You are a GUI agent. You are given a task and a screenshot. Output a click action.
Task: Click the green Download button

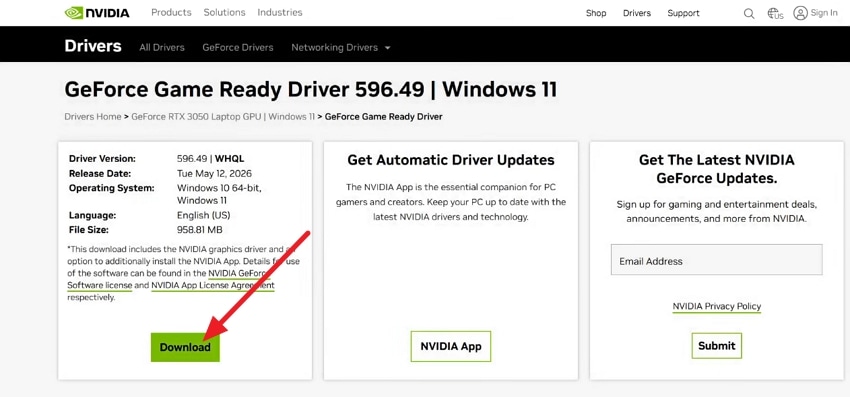point(185,347)
